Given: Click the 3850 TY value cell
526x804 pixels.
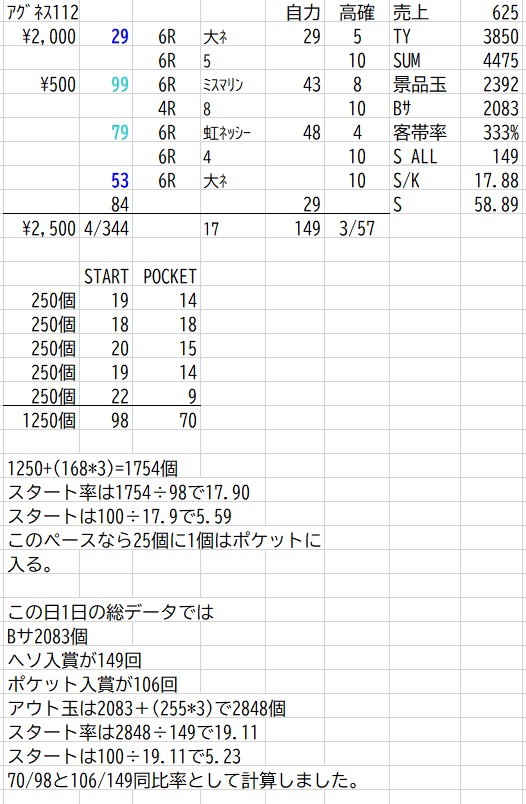Looking at the screenshot, I should (x=493, y=36).
